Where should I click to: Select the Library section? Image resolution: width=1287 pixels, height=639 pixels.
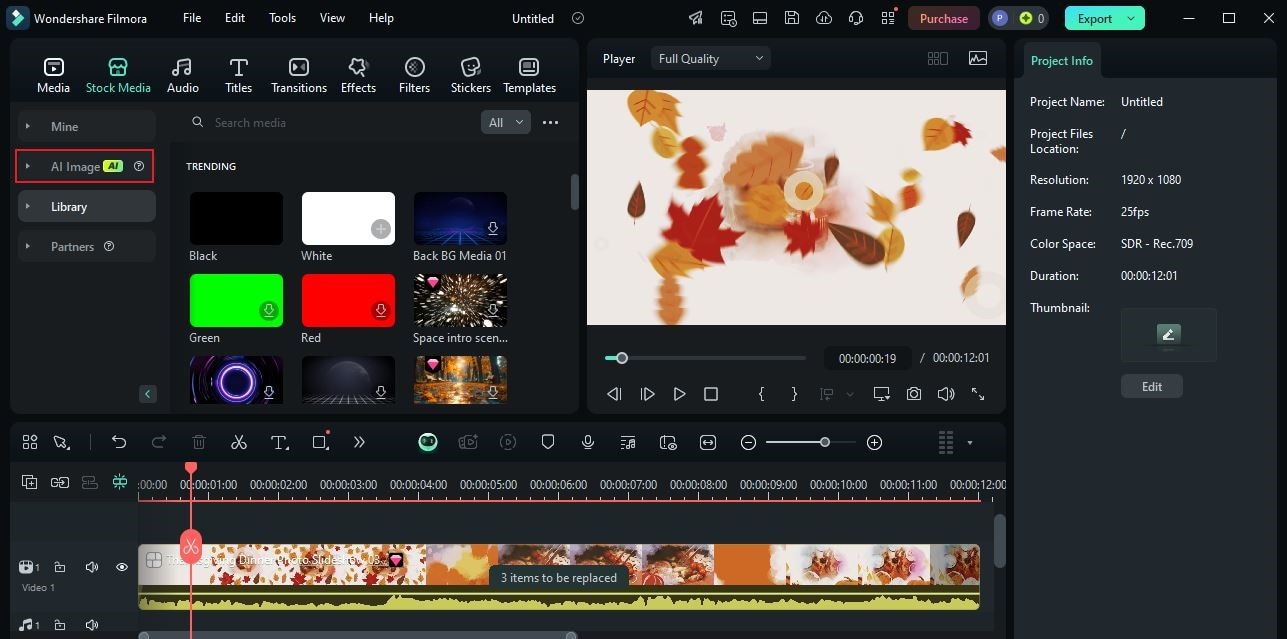pos(87,206)
